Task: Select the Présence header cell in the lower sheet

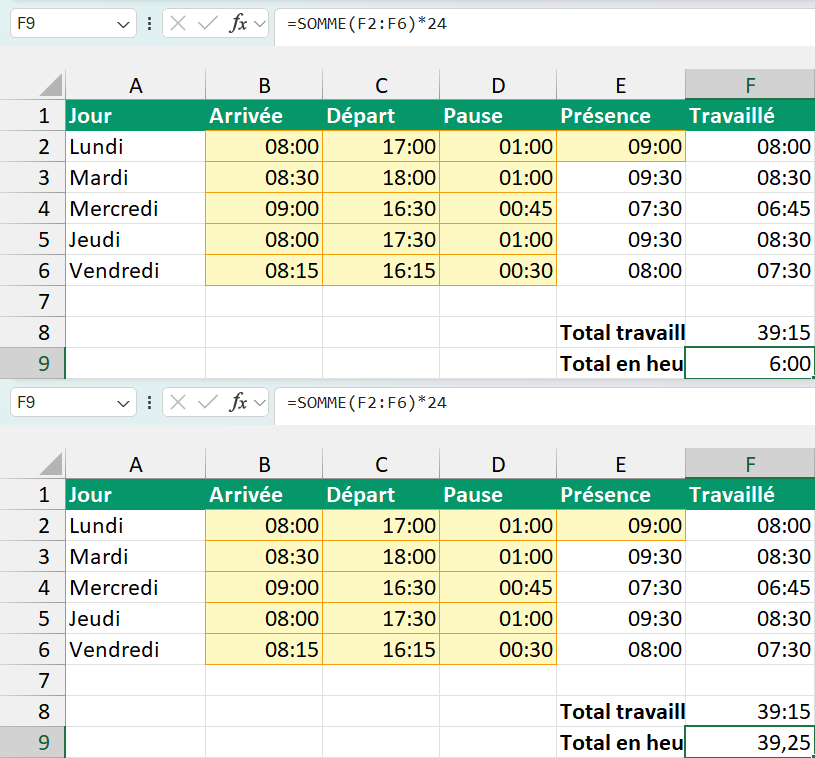Action: [x=621, y=494]
